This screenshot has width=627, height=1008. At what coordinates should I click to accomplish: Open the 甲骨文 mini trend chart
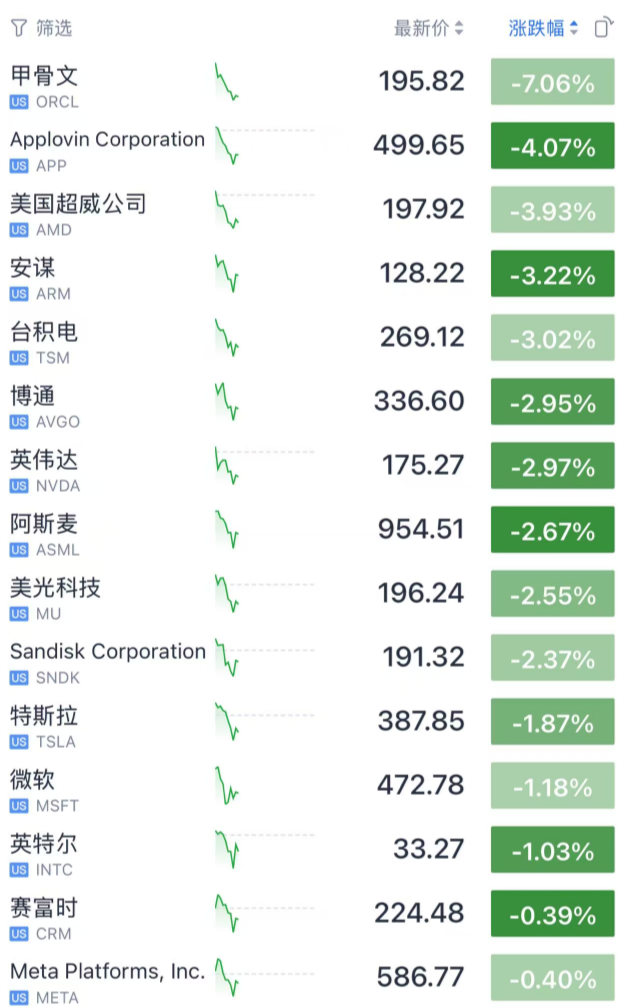point(226,83)
